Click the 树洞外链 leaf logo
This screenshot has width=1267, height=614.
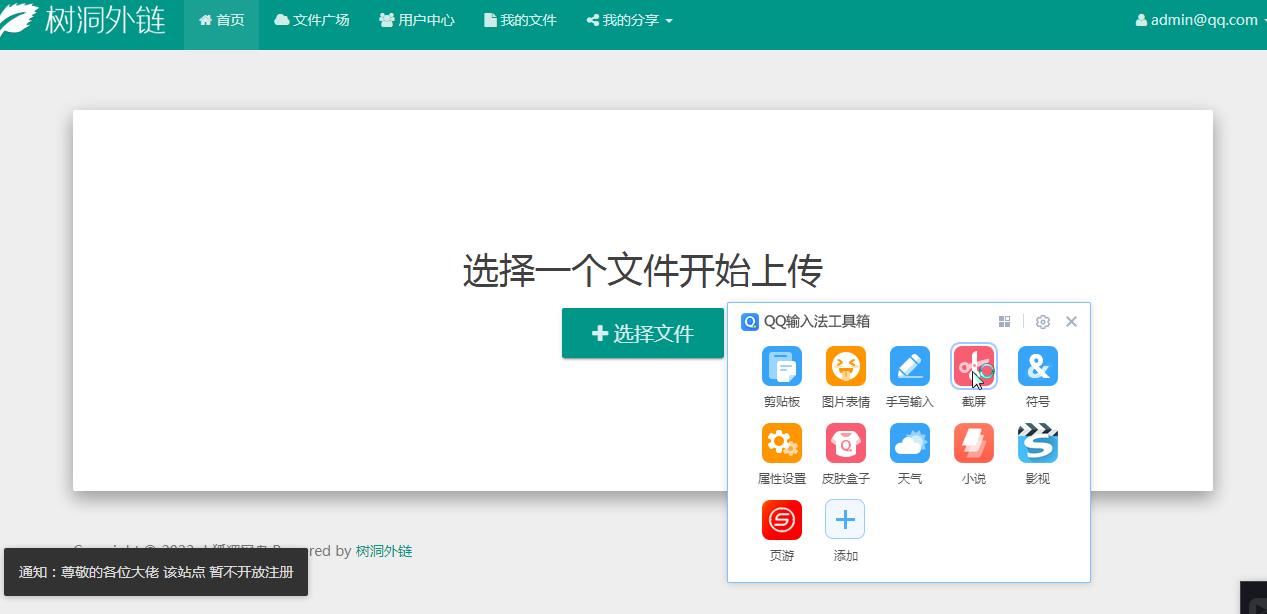pos(19,19)
